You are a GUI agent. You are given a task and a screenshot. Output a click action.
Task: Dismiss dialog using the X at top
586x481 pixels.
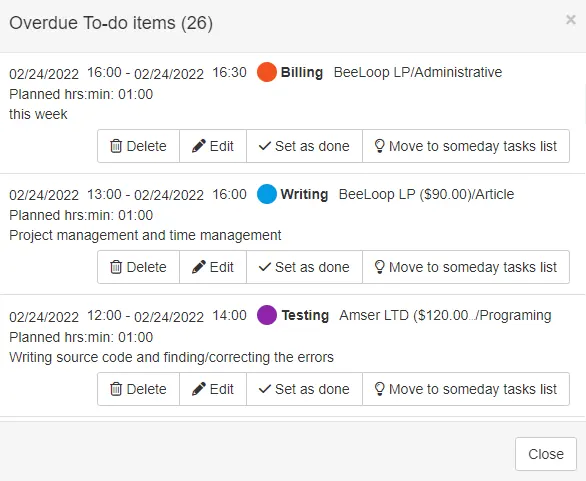pos(571,19)
